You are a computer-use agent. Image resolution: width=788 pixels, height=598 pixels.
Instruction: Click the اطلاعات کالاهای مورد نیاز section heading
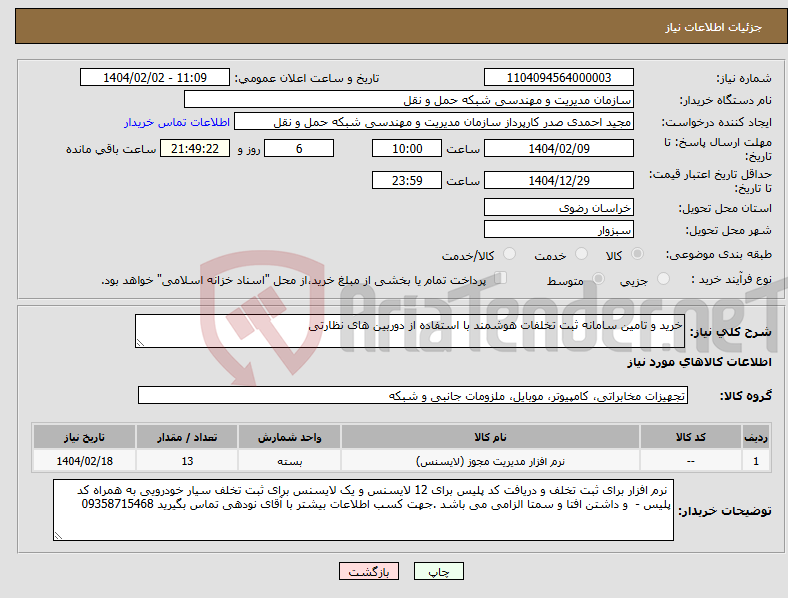699,362
